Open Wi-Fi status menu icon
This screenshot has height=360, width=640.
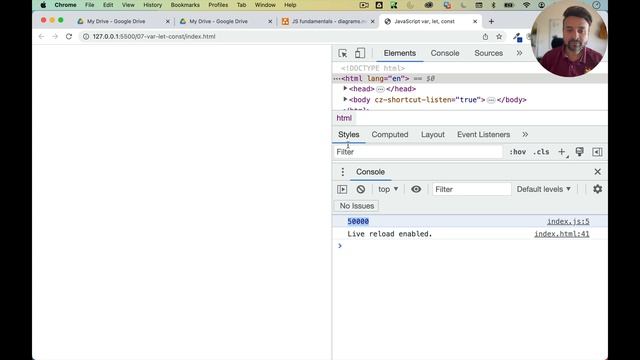(x=527, y=5)
